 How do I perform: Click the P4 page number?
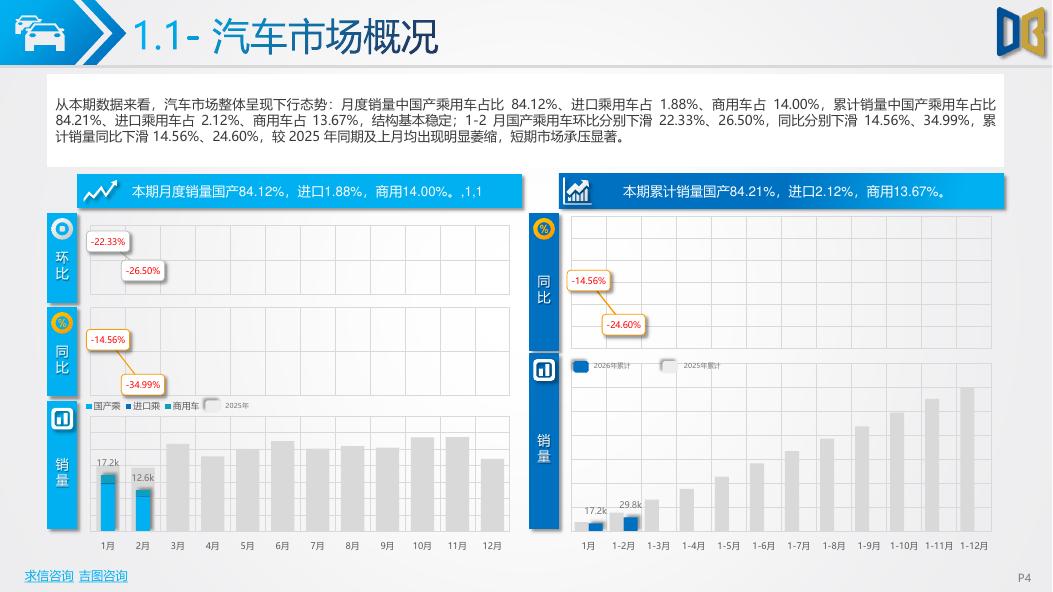(x=1024, y=577)
